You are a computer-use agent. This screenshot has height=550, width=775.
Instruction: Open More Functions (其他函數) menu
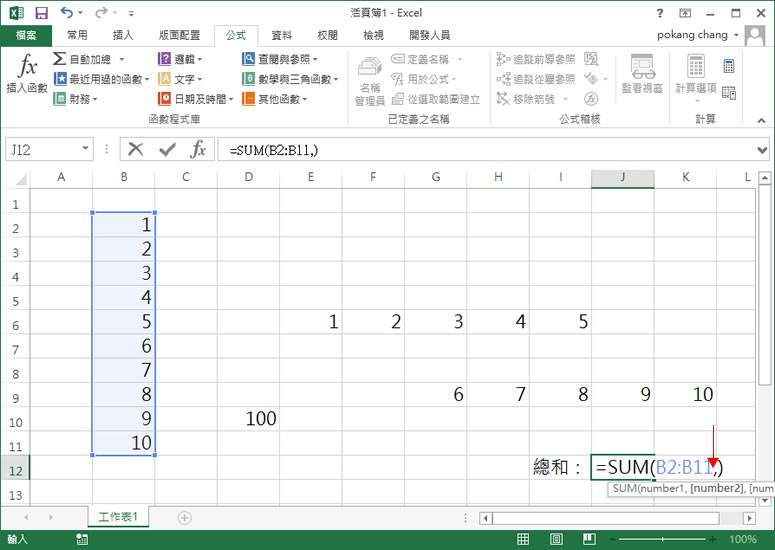275,99
